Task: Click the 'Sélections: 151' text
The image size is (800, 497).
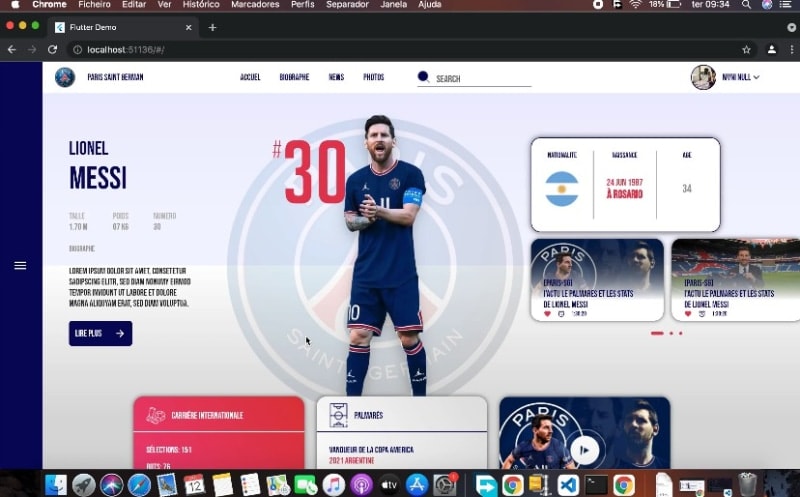Action: click(169, 450)
